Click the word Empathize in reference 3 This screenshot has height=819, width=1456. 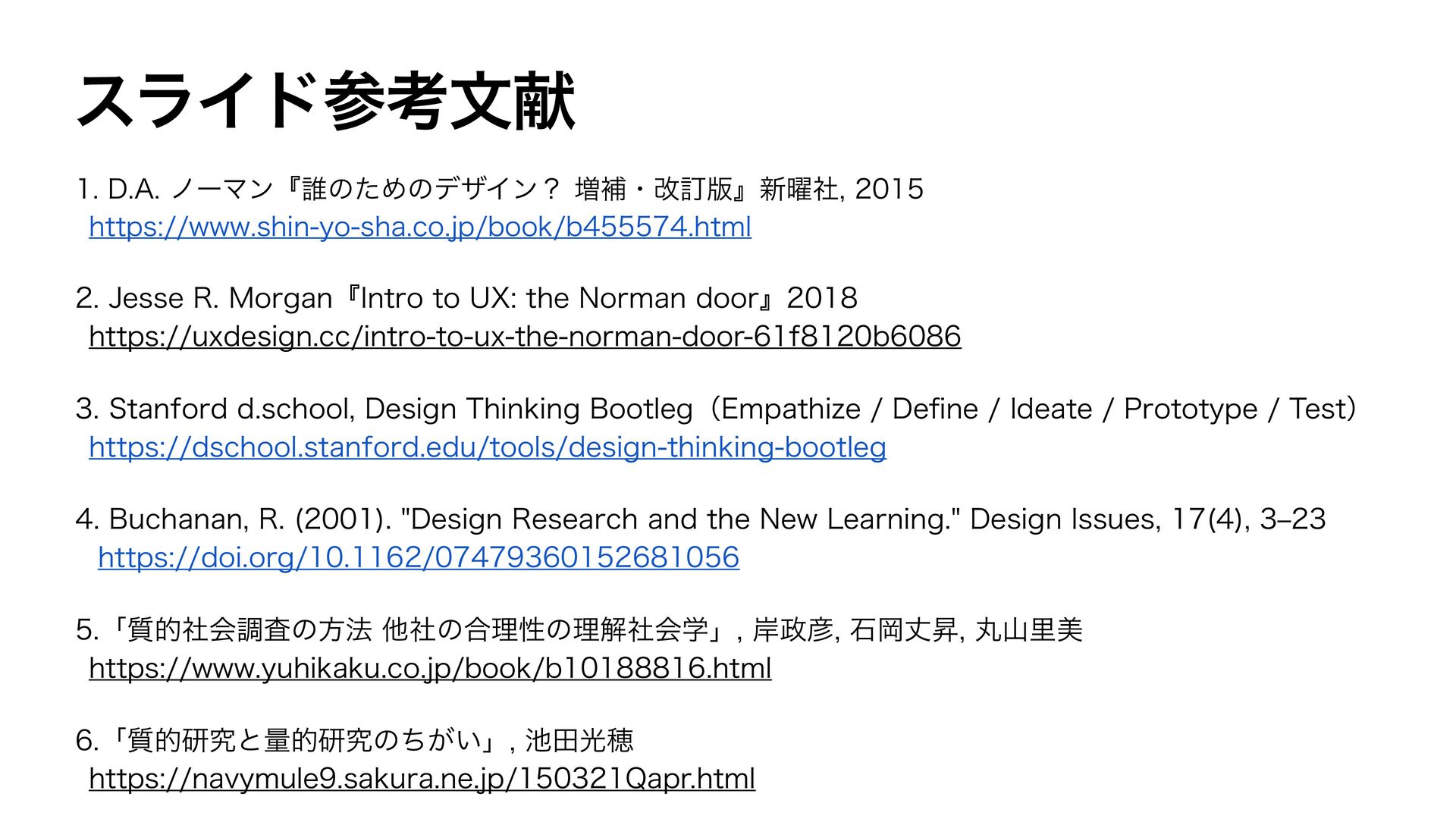791,409
